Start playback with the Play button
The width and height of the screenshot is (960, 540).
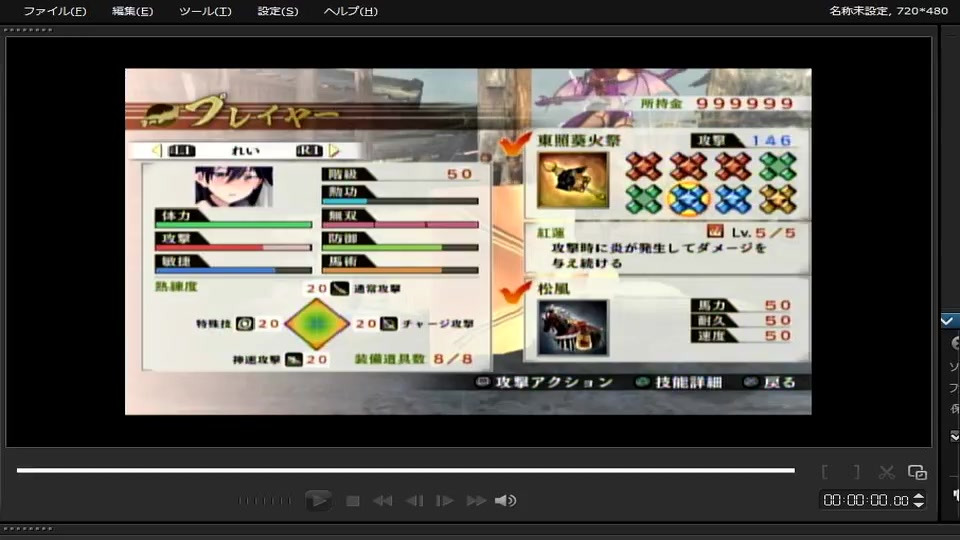coord(318,500)
